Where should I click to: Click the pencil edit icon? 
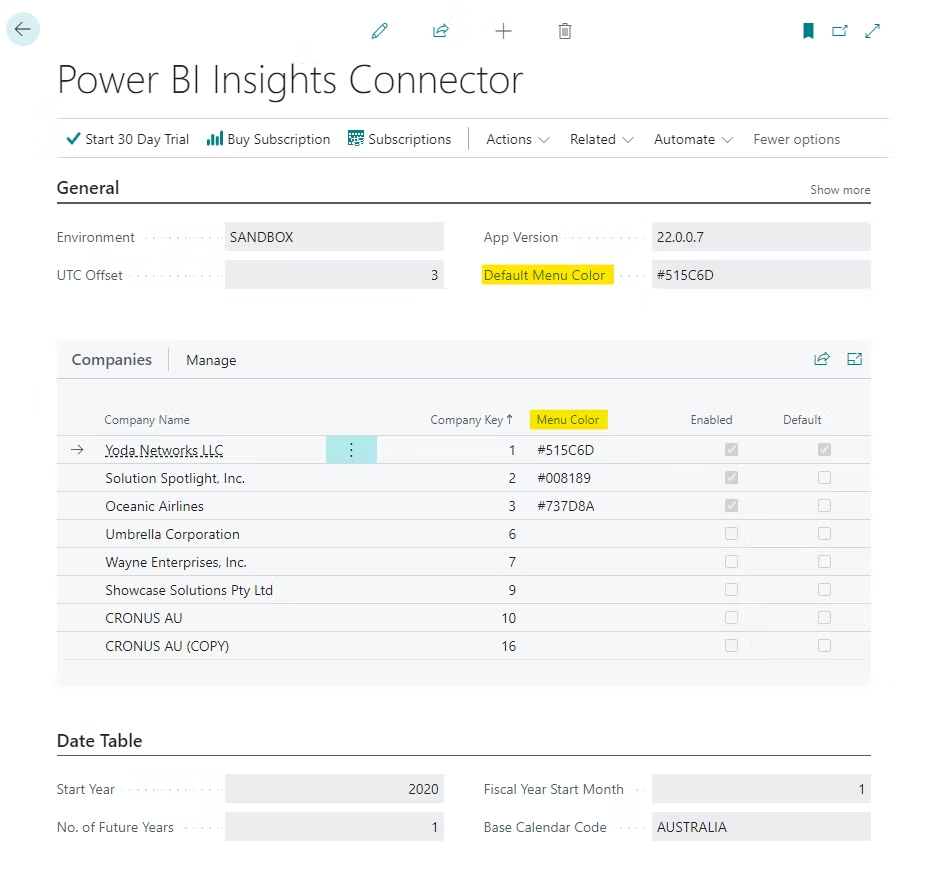click(379, 31)
